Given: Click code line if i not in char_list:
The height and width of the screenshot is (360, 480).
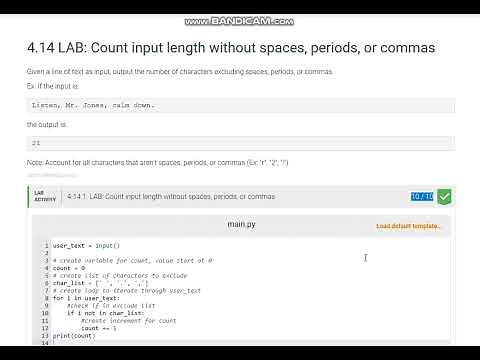Looking at the screenshot, I should (105, 313).
